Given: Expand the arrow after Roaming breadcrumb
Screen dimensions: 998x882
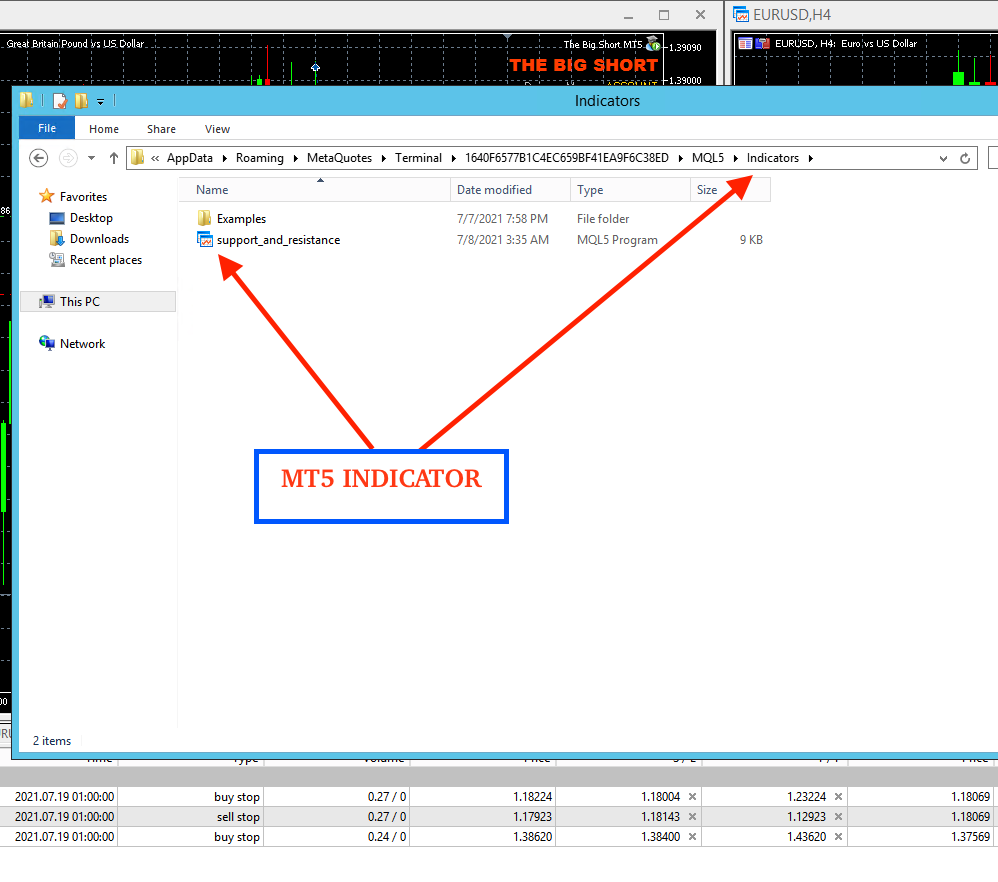Looking at the screenshot, I should pyautogui.click(x=295, y=158).
